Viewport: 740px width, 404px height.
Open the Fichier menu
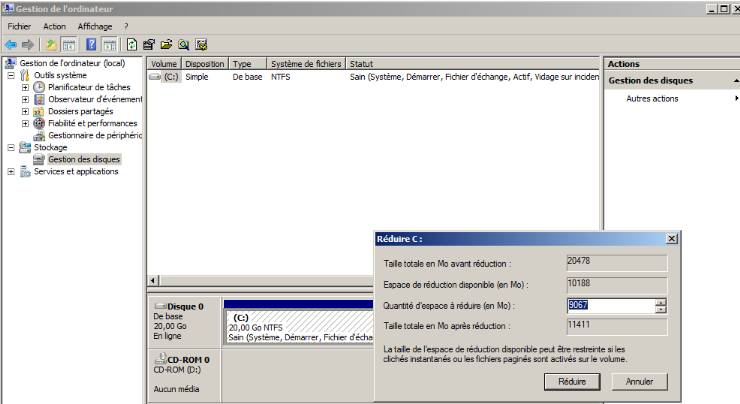[19, 26]
